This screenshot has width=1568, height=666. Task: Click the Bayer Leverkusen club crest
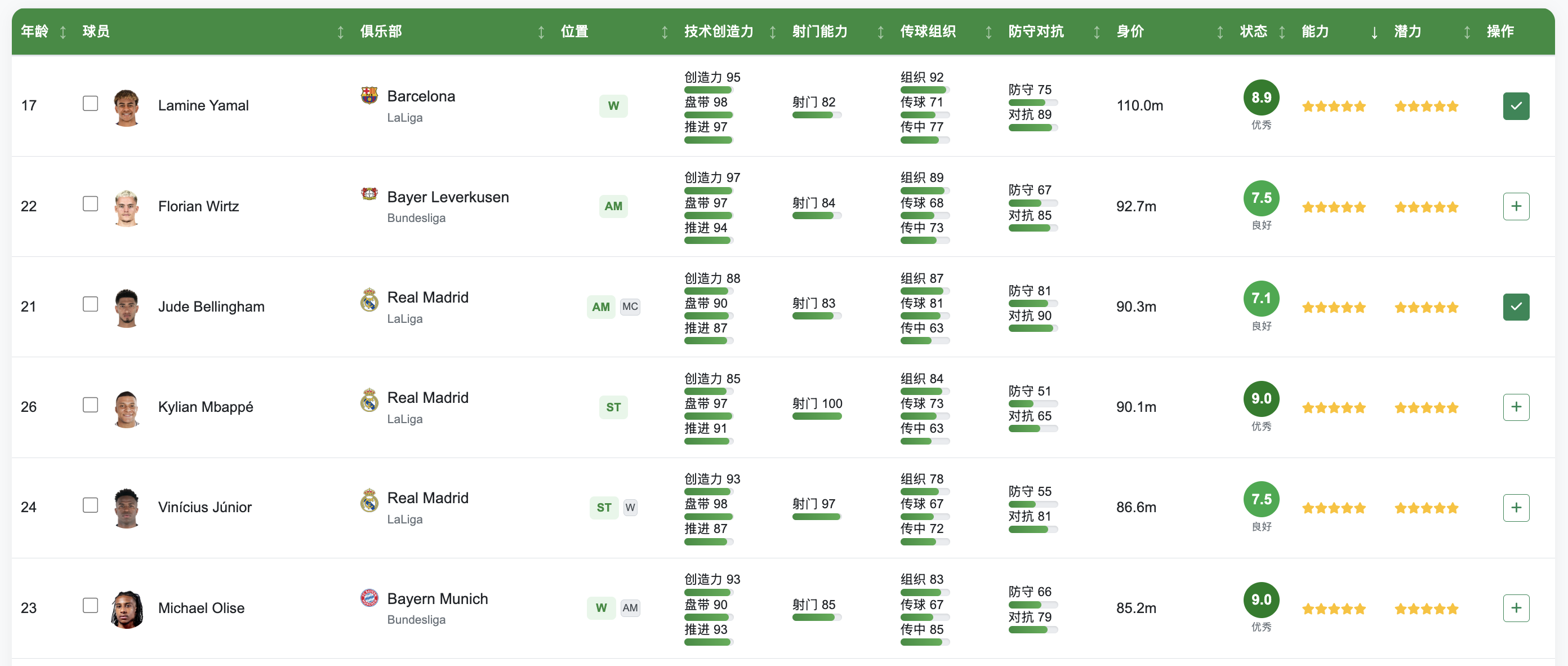tap(369, 195)
